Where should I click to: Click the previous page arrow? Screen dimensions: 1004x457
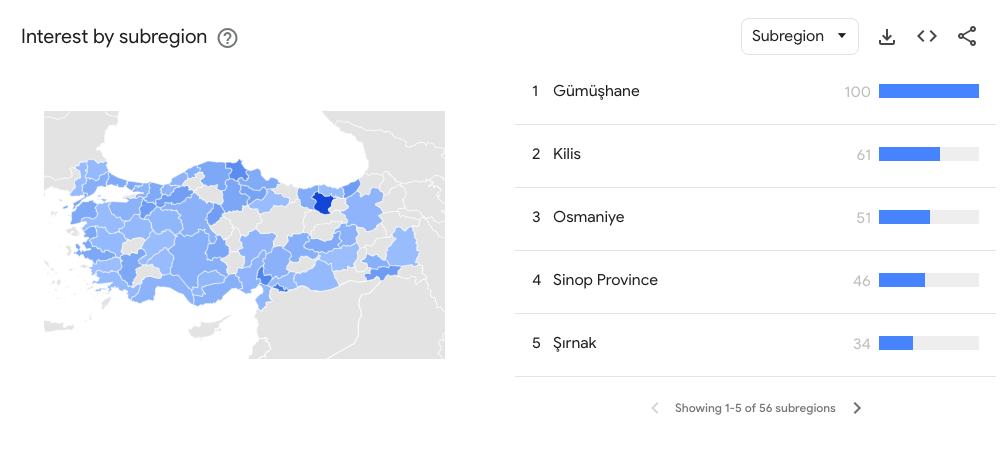click(x=655, y=408)
